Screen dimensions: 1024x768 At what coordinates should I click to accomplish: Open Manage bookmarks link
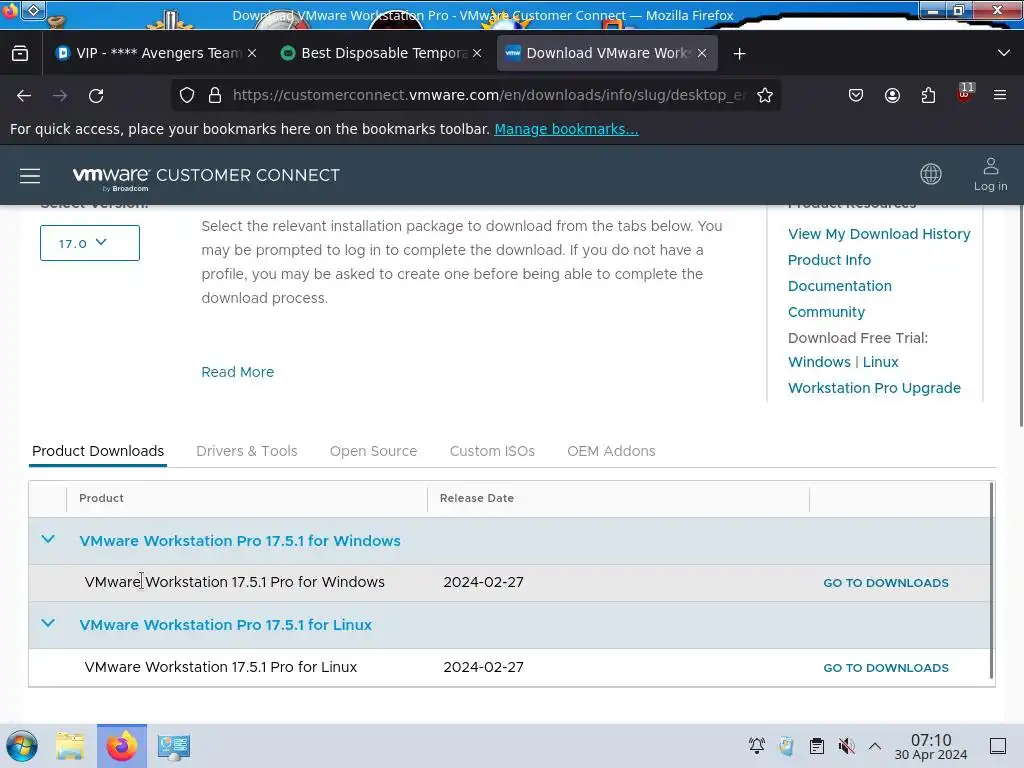click(x=566, y=129)
